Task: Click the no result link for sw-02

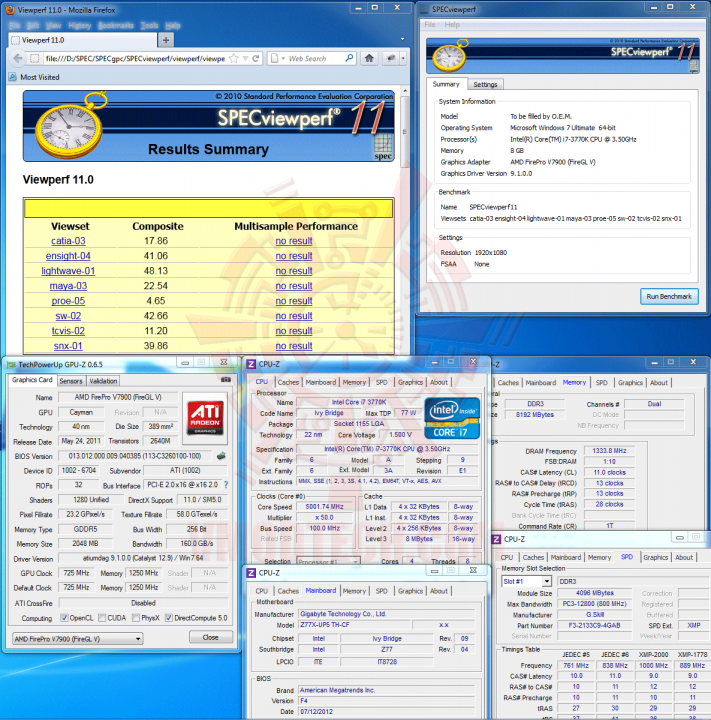Action: [x=293, y=316]
